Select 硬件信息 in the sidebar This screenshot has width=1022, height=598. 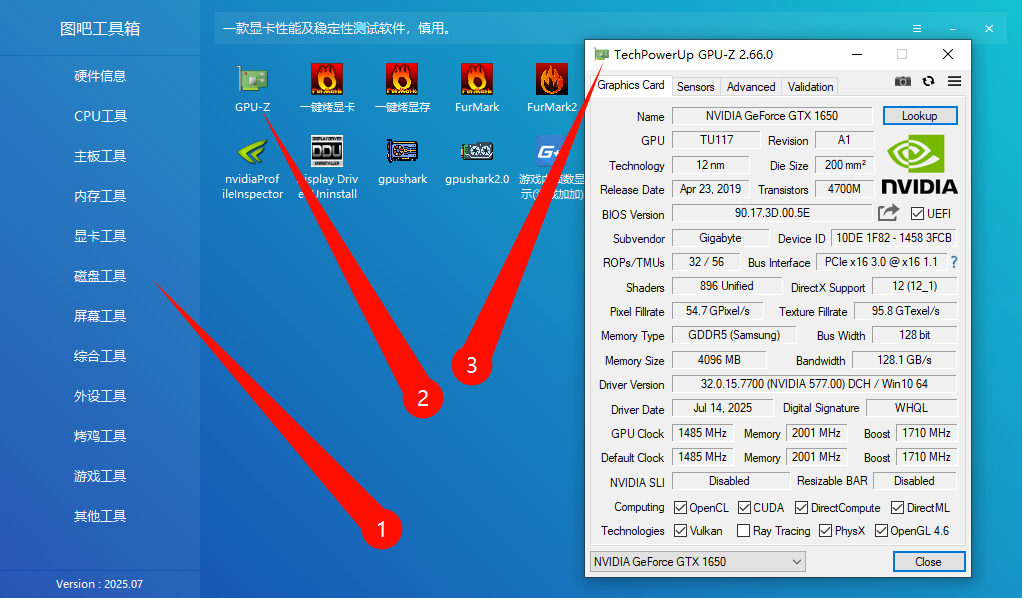100,76
